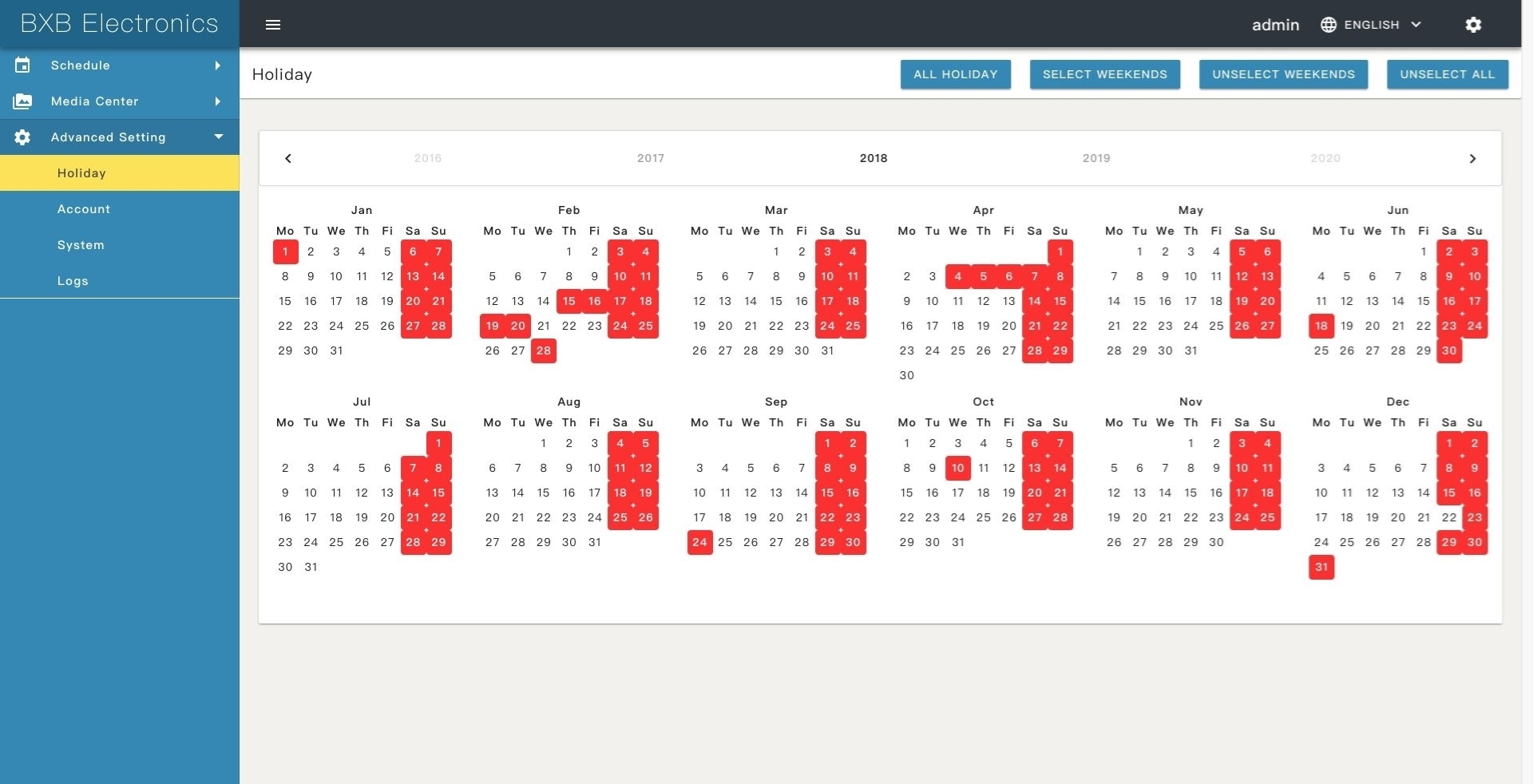Switch the calendar to year 2019
This screenshot has width=1533, height=784.
click(x=1095, y=158)
